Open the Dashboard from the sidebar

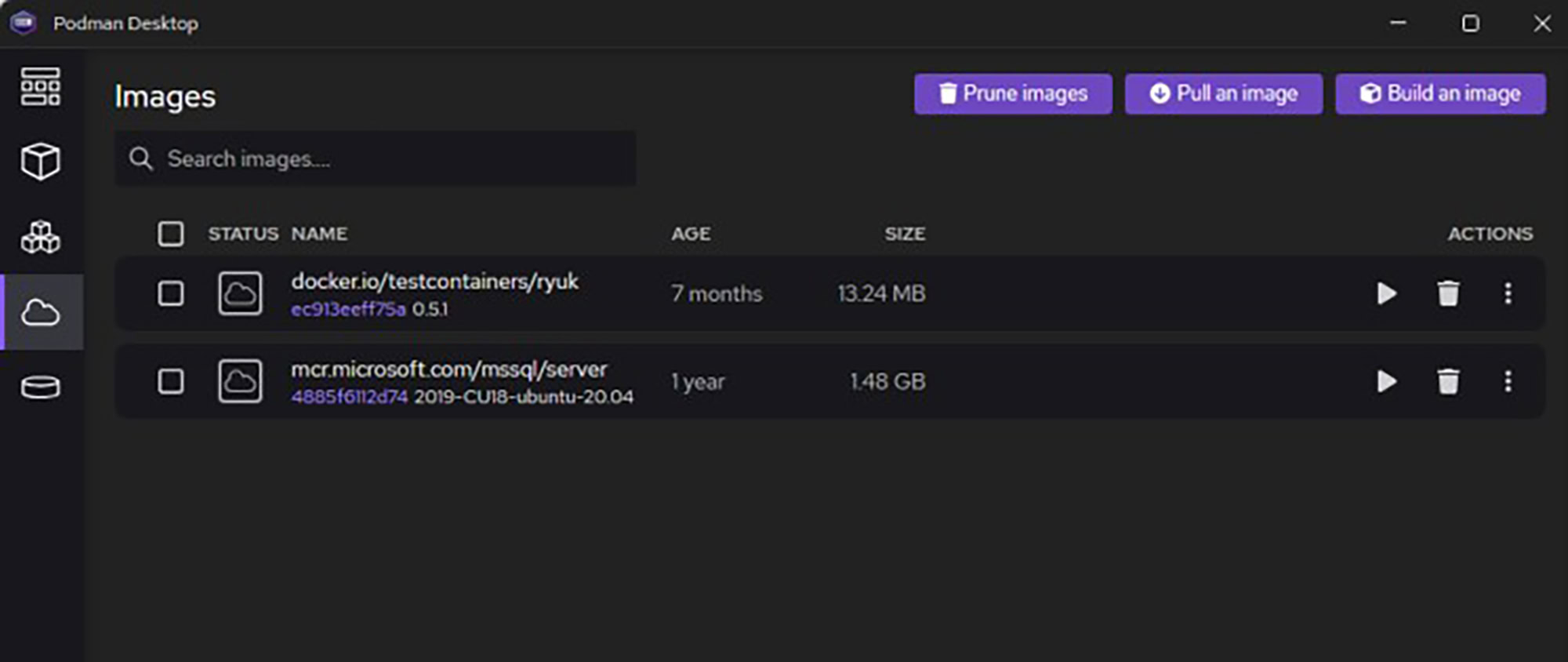[41, 86]
